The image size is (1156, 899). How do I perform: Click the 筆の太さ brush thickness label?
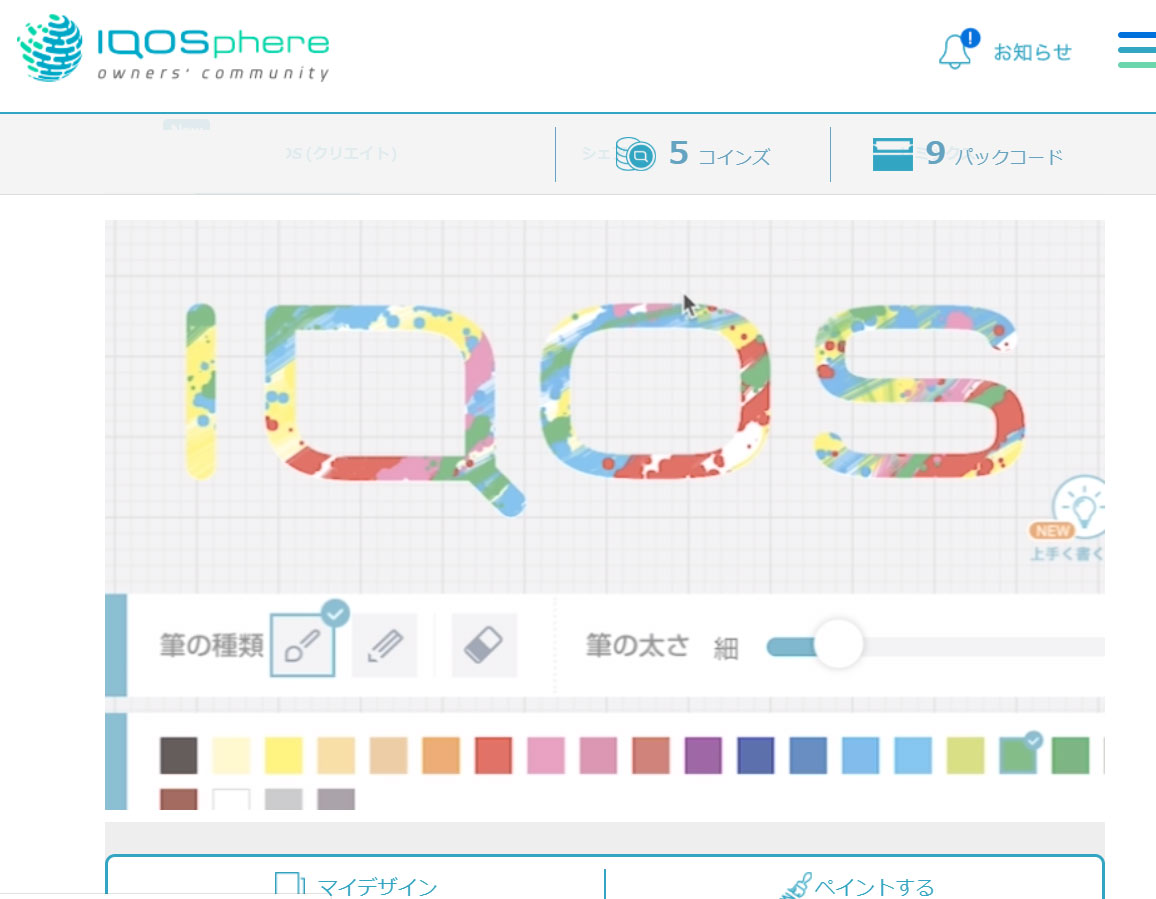coord(637,645)
